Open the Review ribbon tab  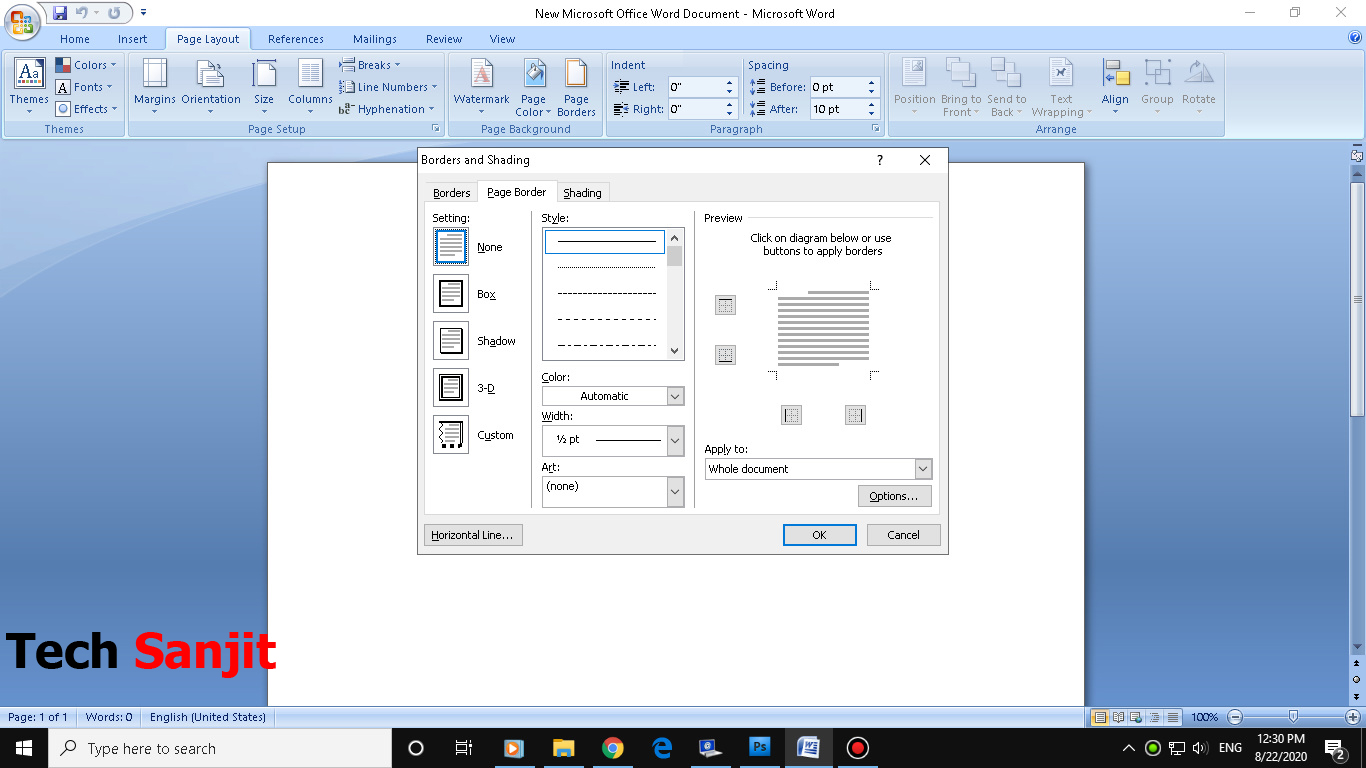444,39
